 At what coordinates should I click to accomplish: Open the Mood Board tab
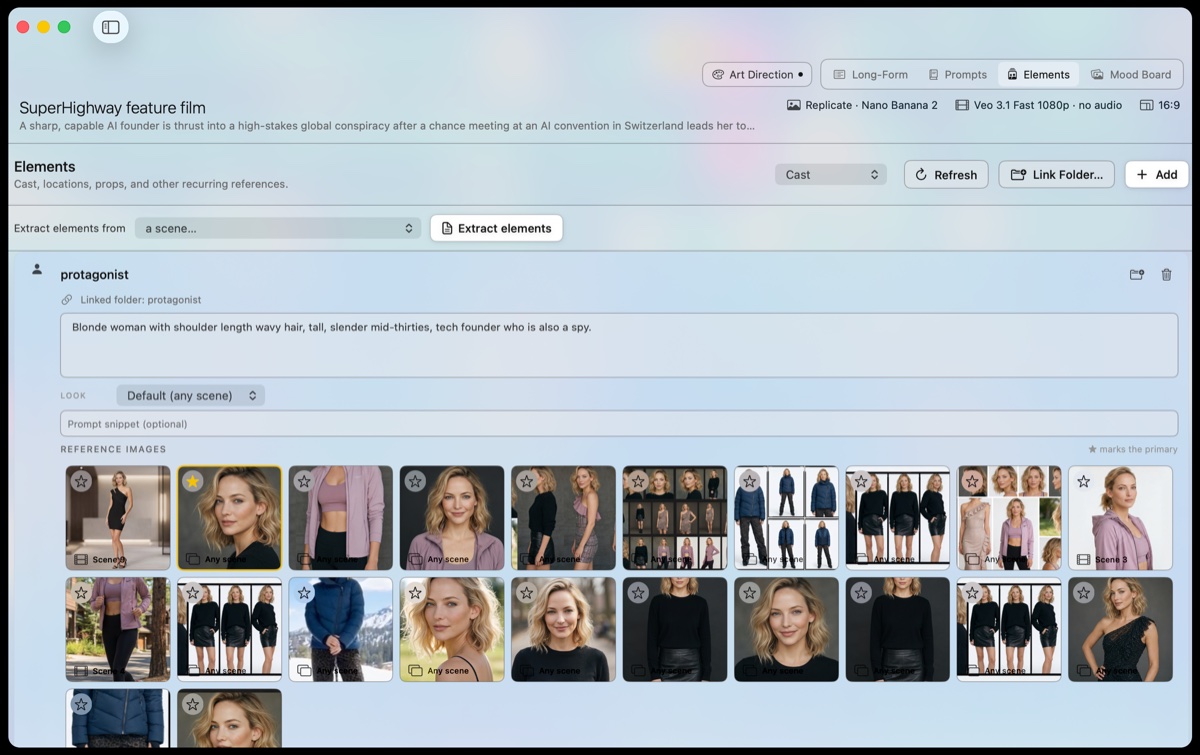[1131, 74]
